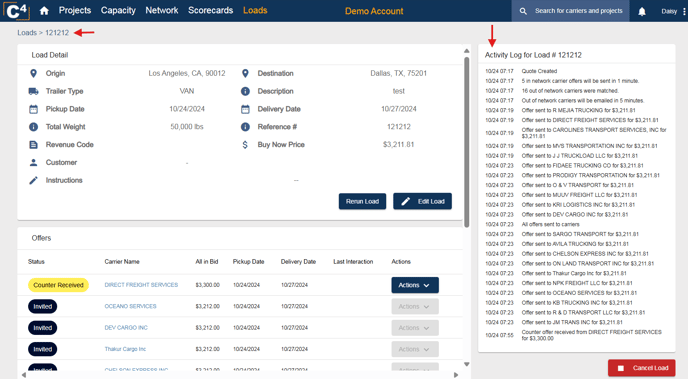Click the Reference # info icon
The height and width of the screenshot is (379, 688).
tap(245, 127)
